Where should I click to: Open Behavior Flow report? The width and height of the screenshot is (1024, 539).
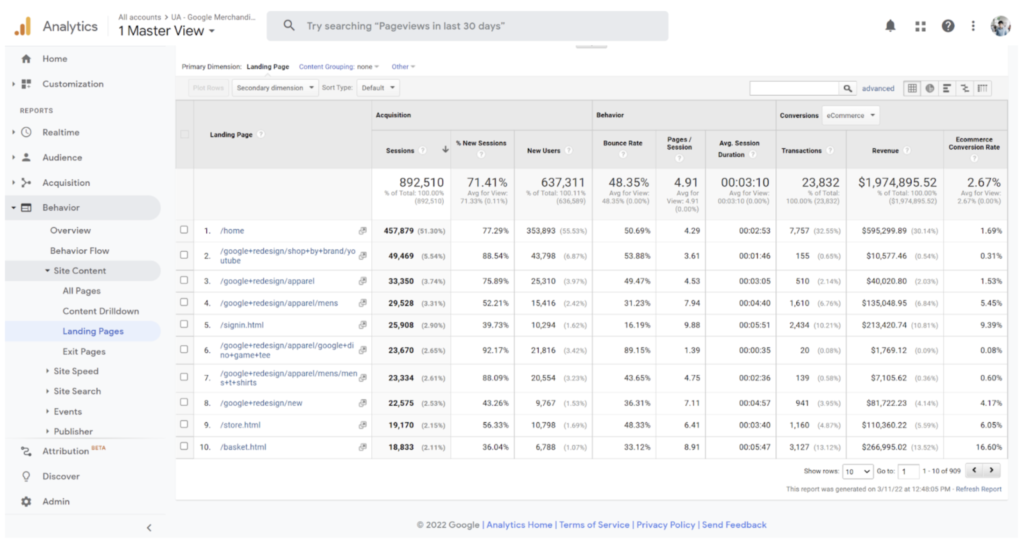80,251
